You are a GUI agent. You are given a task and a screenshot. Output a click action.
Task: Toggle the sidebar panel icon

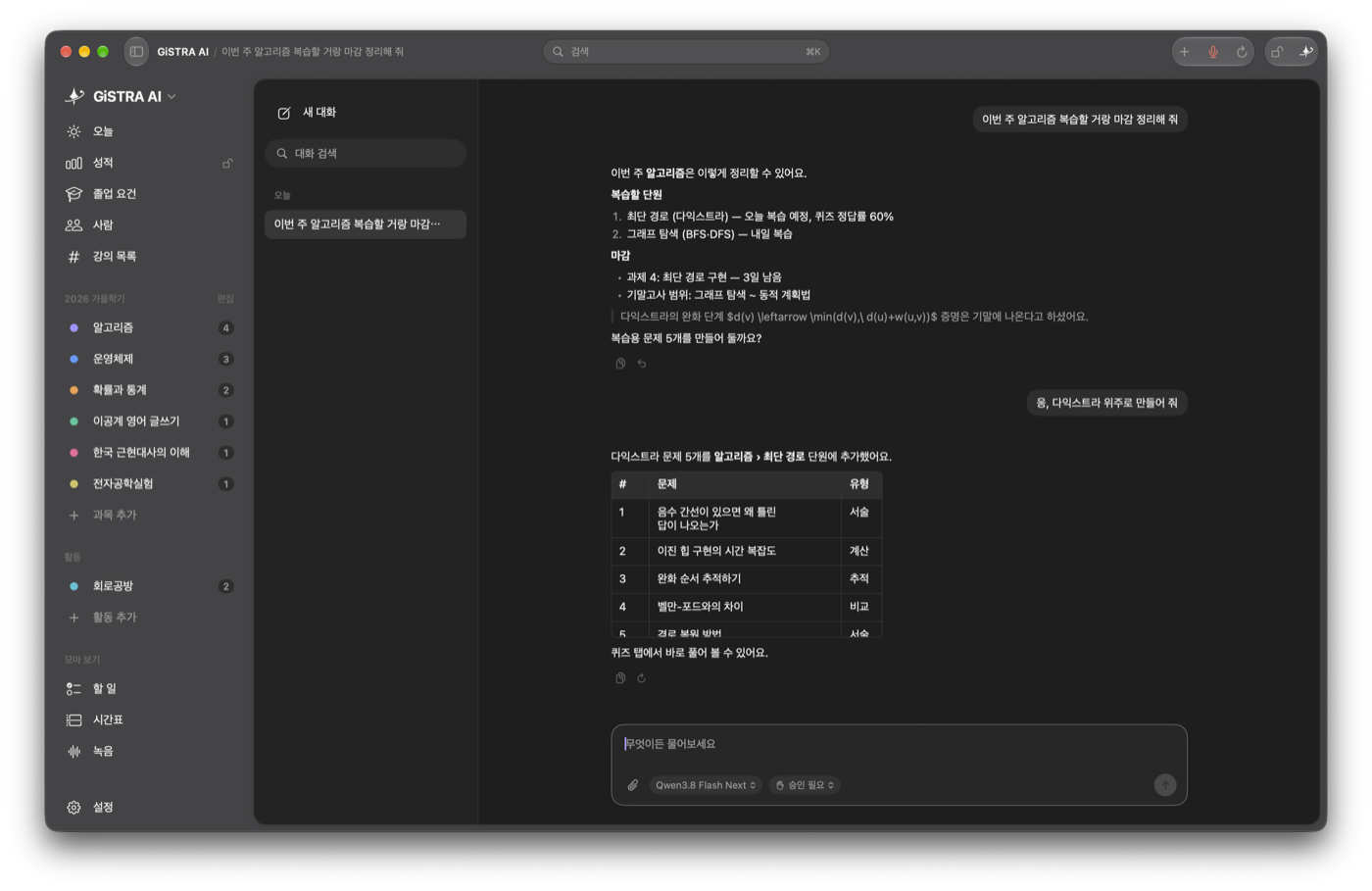(136, 52)
